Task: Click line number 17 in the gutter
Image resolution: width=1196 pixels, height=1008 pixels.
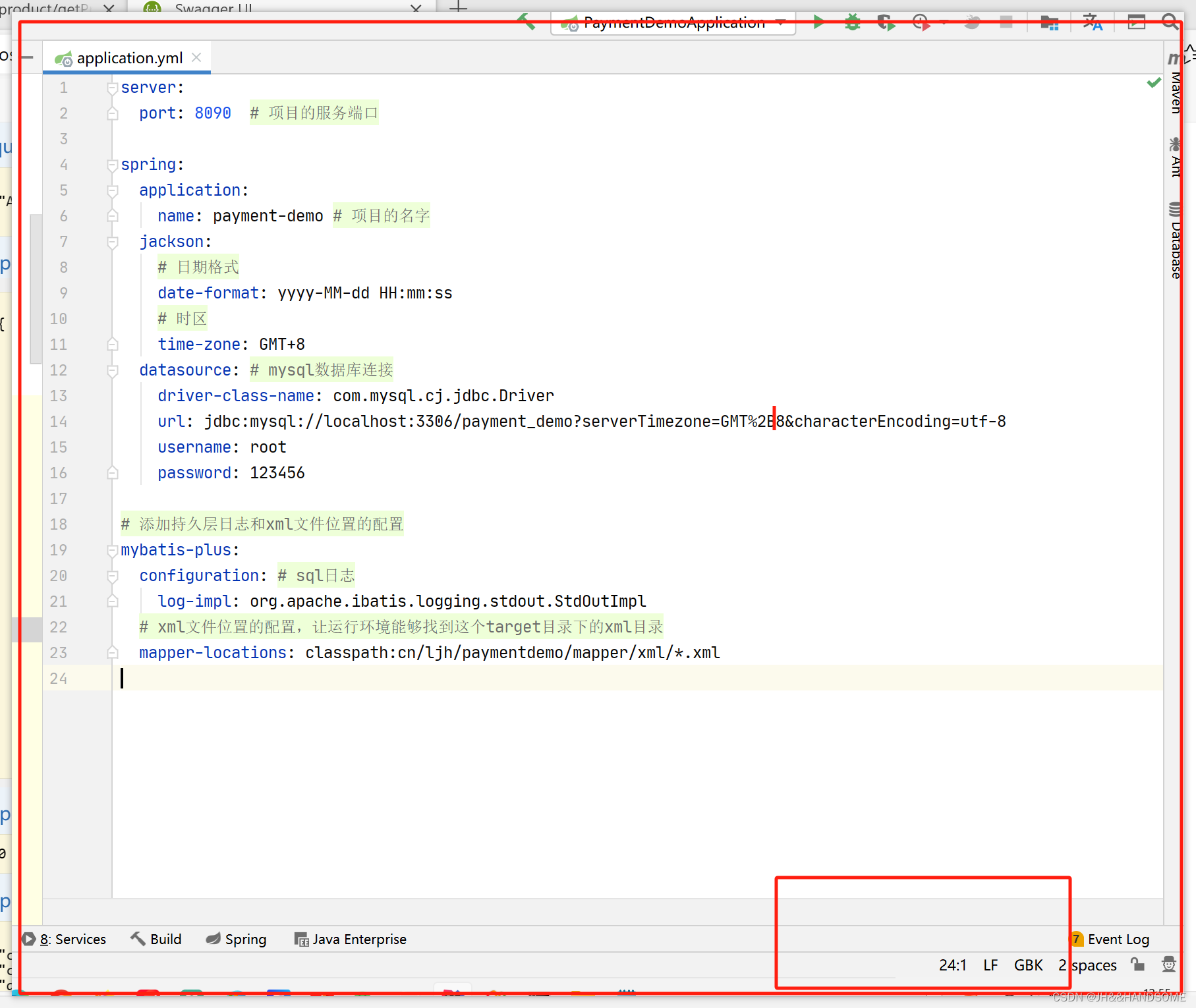Action: coord(59,499)
